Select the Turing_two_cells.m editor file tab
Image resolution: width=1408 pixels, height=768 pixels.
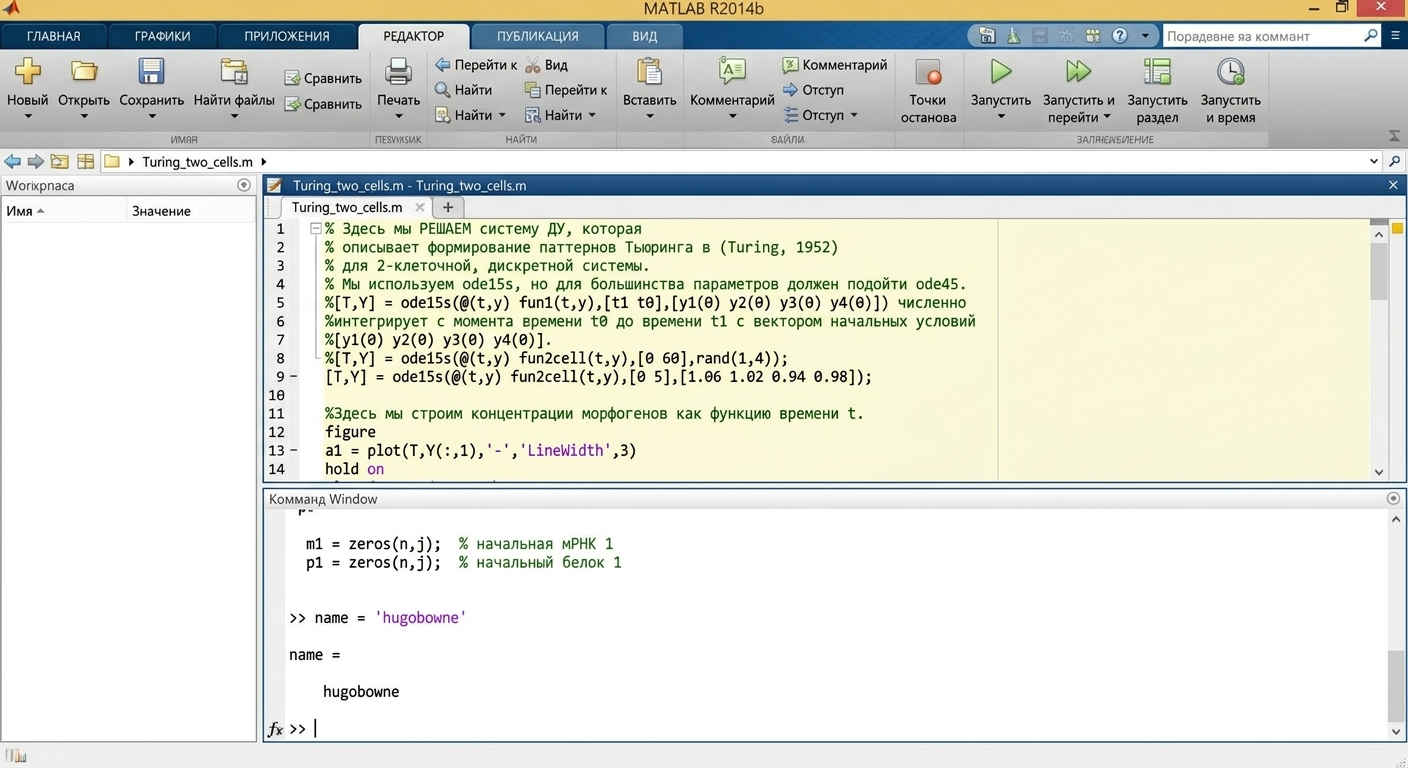tap(347, 208)
